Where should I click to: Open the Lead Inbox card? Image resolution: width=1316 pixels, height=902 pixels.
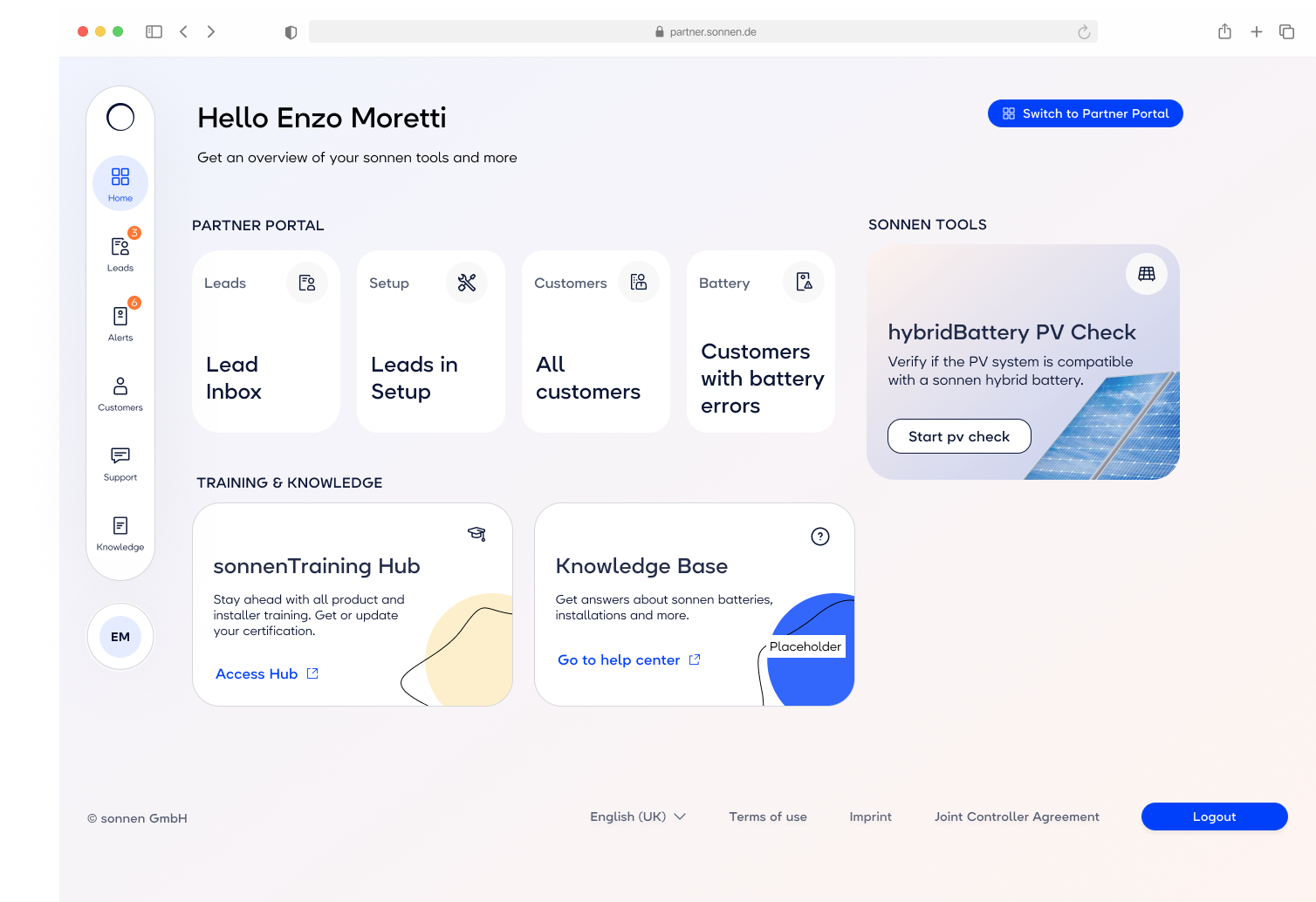pyautogui.click(x=266, y=341)
